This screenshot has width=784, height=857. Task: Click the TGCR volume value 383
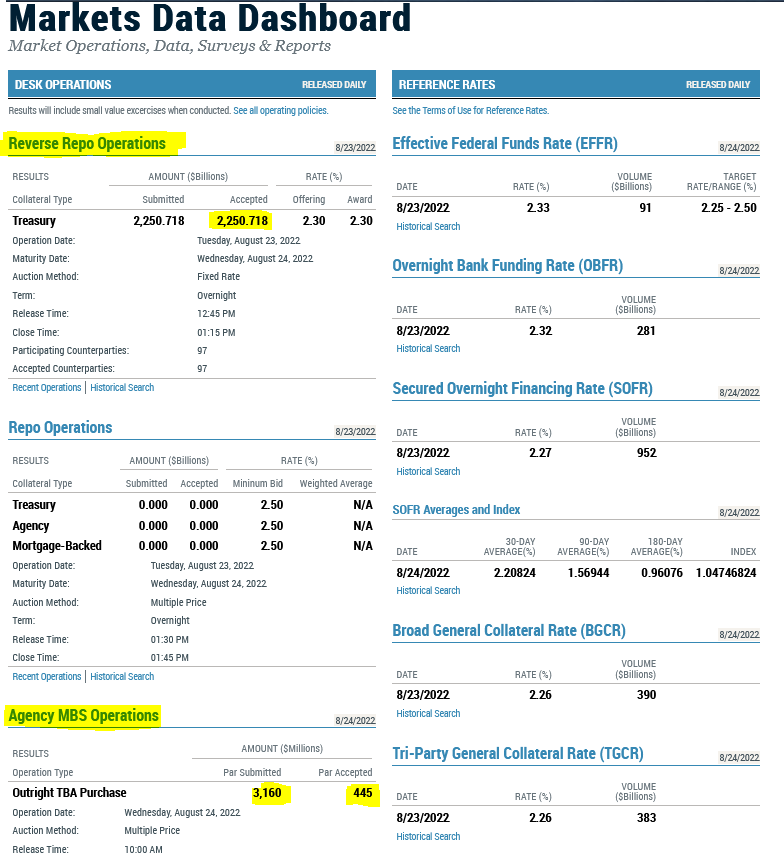point(646,818)
